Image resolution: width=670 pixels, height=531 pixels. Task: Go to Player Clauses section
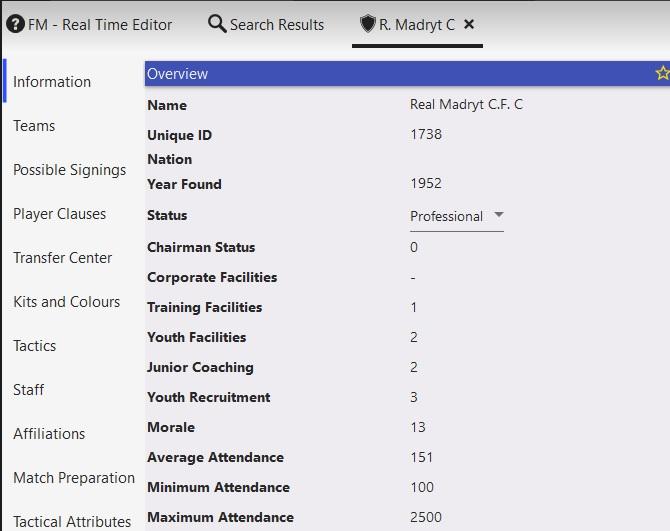(59, 214)
